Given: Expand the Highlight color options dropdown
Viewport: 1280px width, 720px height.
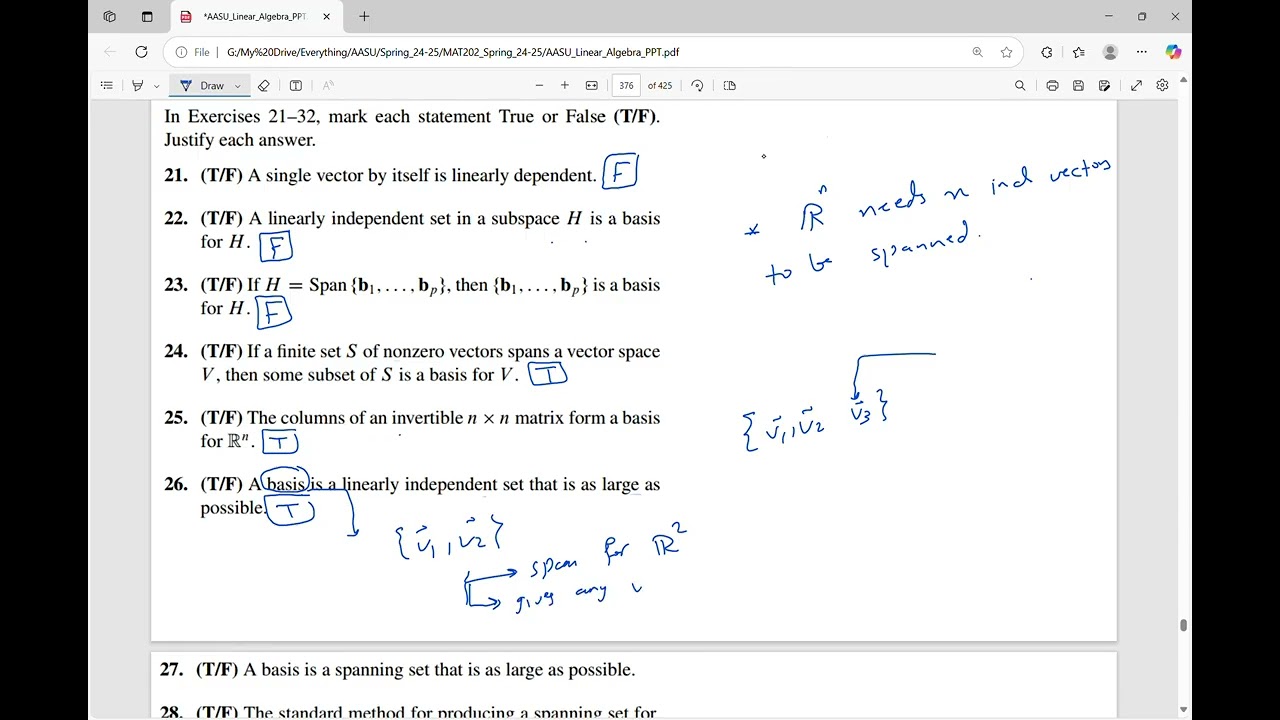Looking at the screenshot, I should pos(155,86).
